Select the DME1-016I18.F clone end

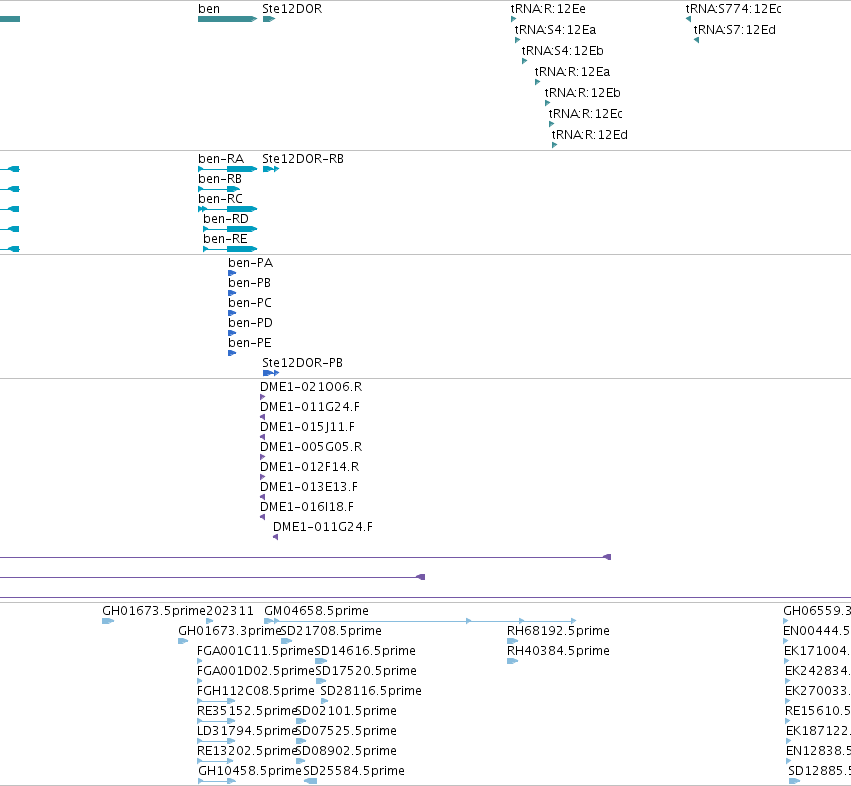(263, 517)
